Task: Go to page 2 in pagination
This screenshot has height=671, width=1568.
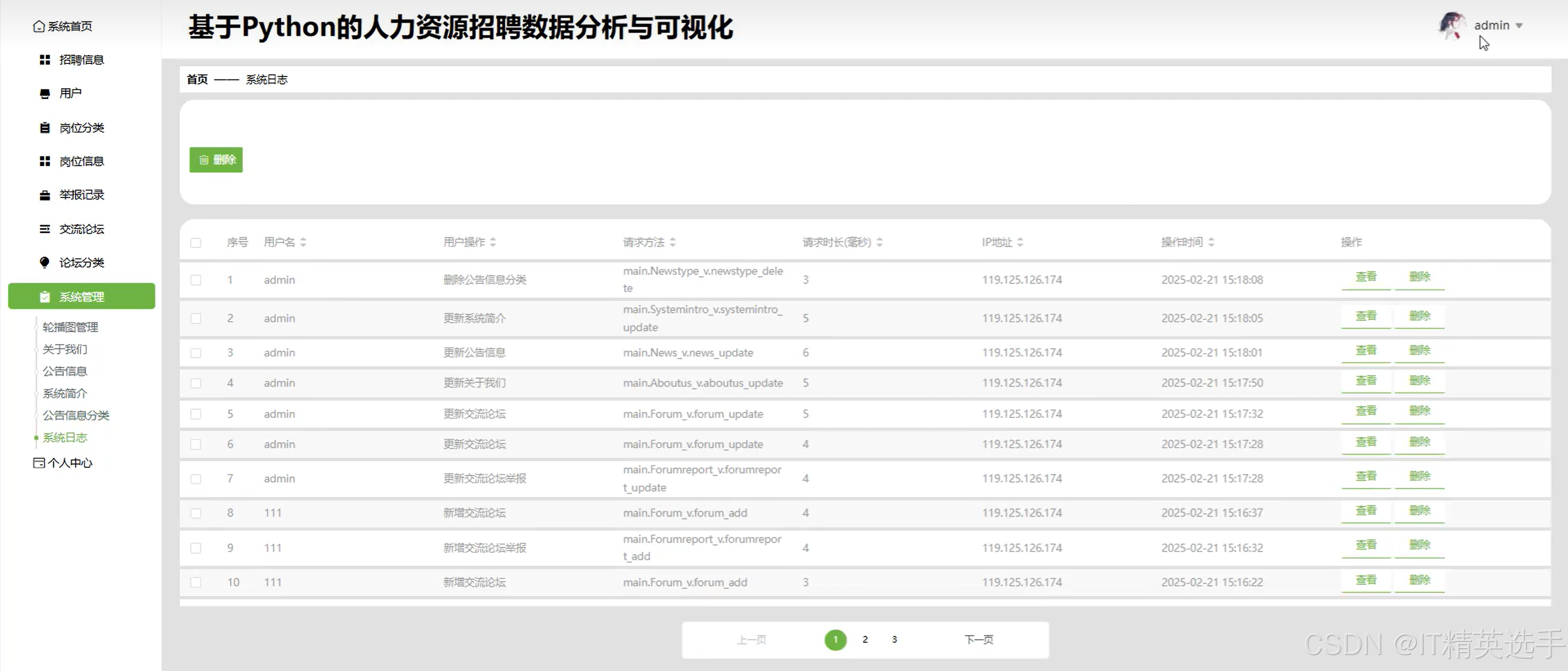Action: point(864,639)
